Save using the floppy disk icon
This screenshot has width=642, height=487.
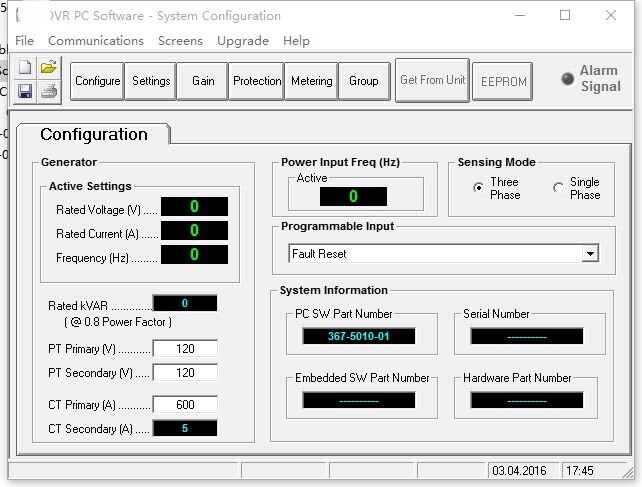(25, 91)
